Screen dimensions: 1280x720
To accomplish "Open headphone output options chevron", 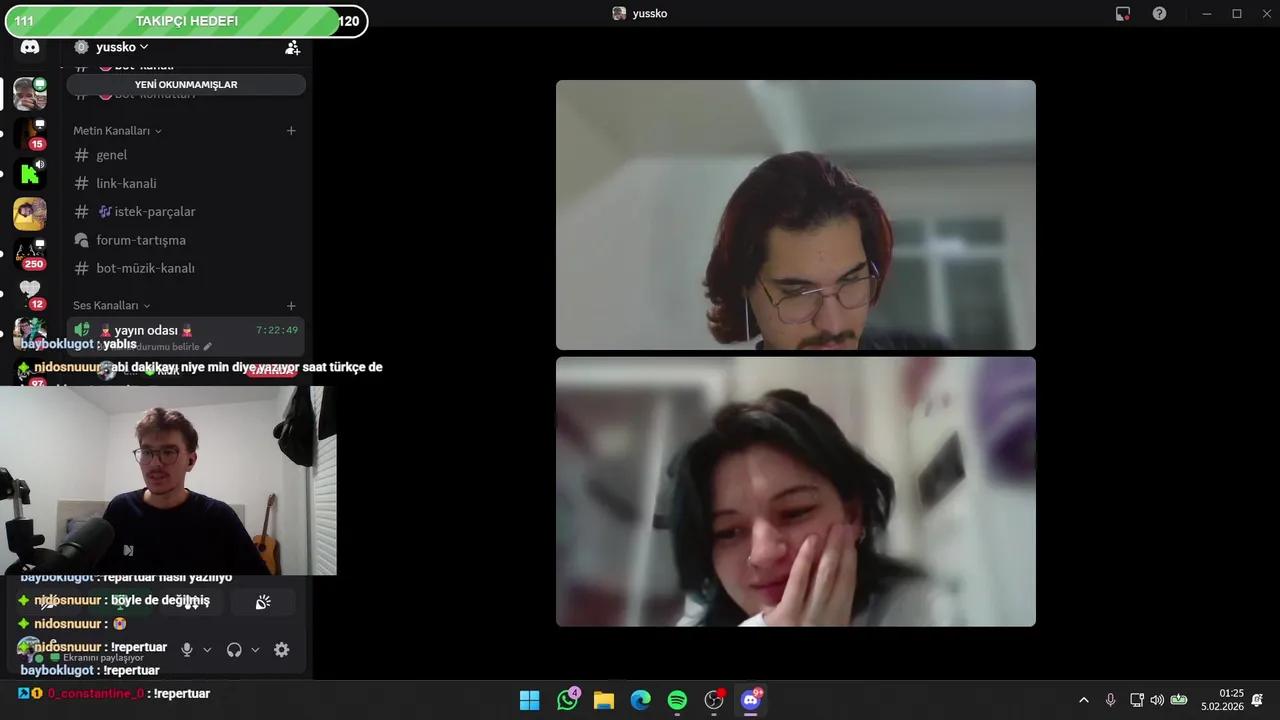I will click(255, 650).
